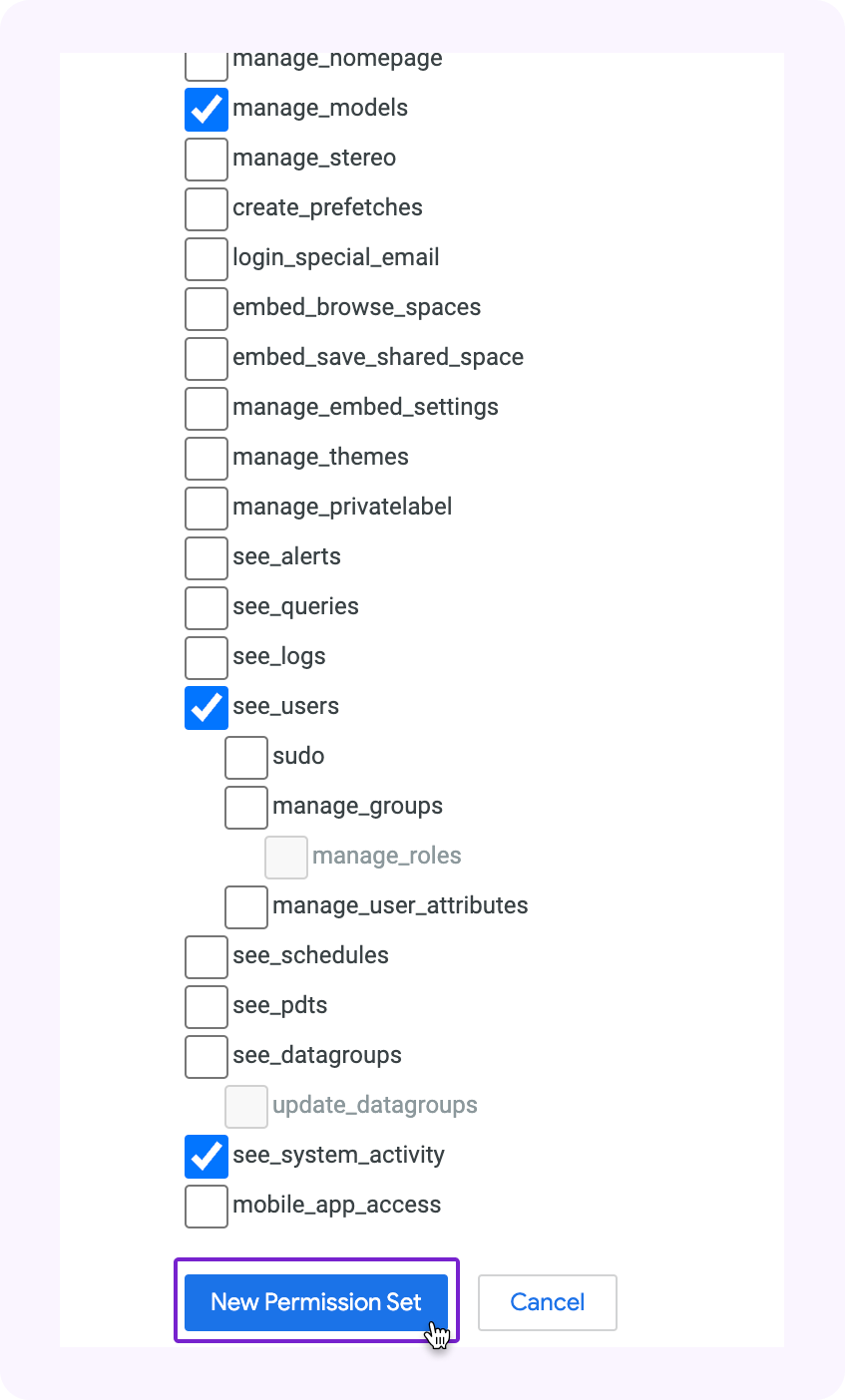This screenshot has width=845, height=1400.
Task: Check the sudo permission checkbox
Action: click(246, 757)
